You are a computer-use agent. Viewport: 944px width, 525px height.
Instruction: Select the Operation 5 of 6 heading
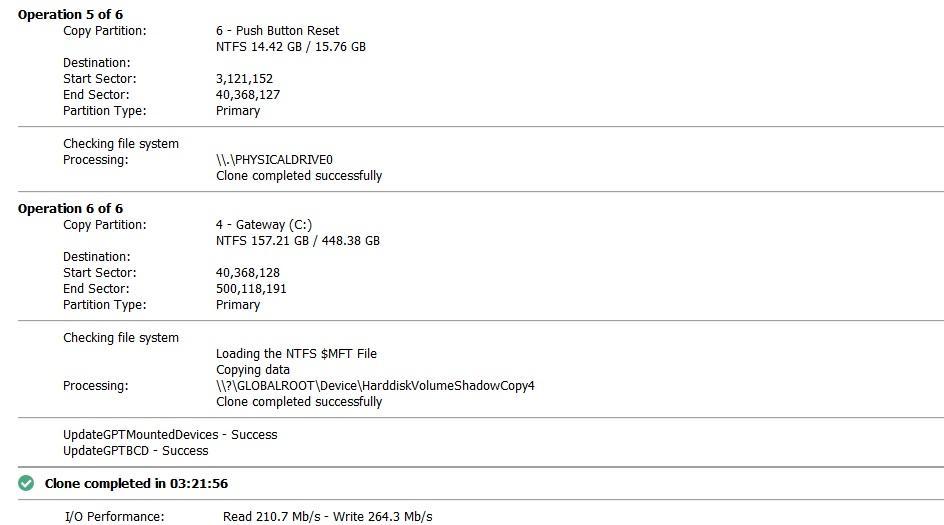coord(70,14)
